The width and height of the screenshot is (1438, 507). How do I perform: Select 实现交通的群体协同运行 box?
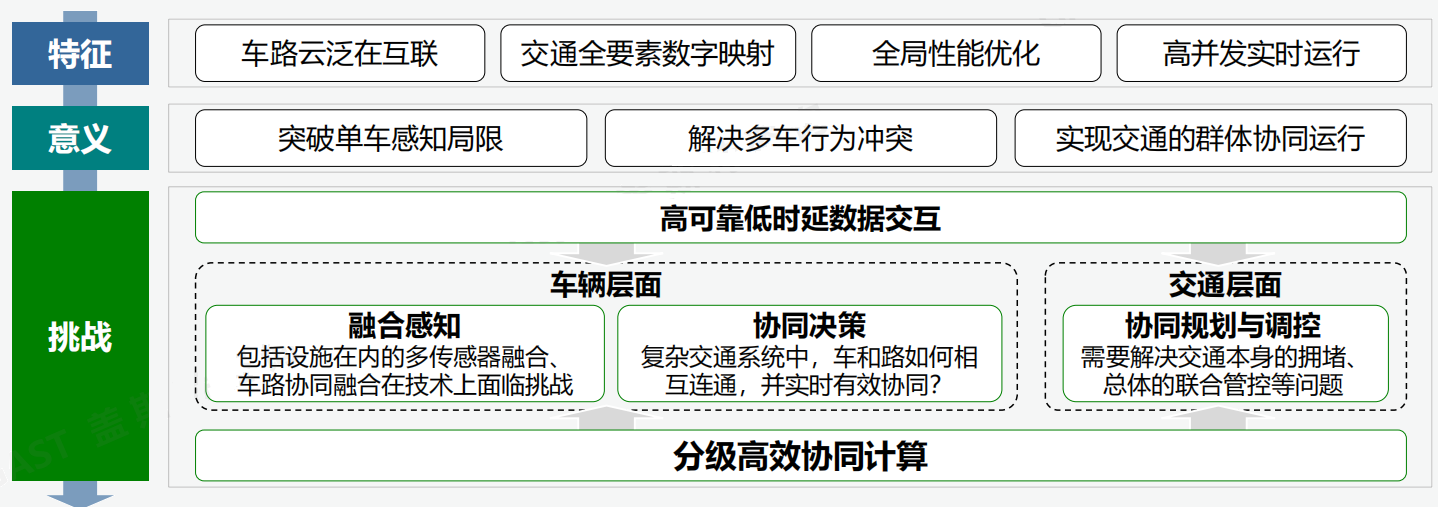coord(1210,138)
